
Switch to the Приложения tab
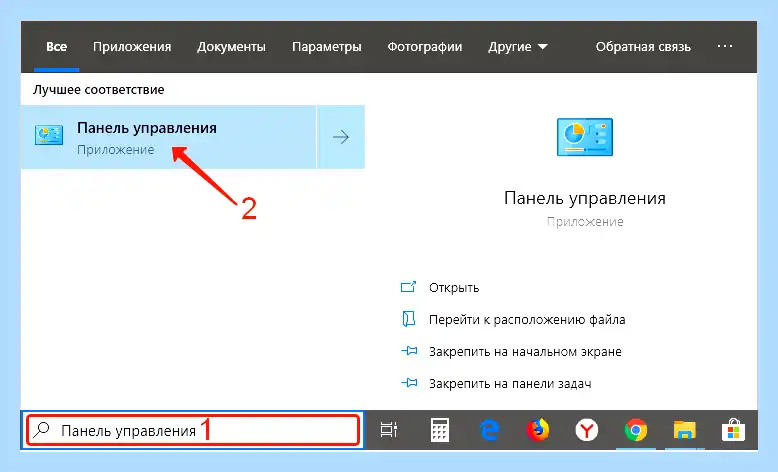pos(132,47)
